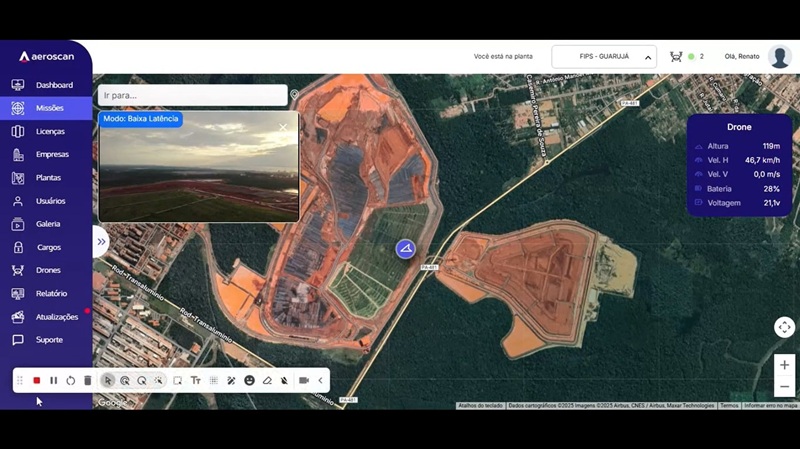
Task: Recenter the map with the crosshair button
Action: click(784, 327)
